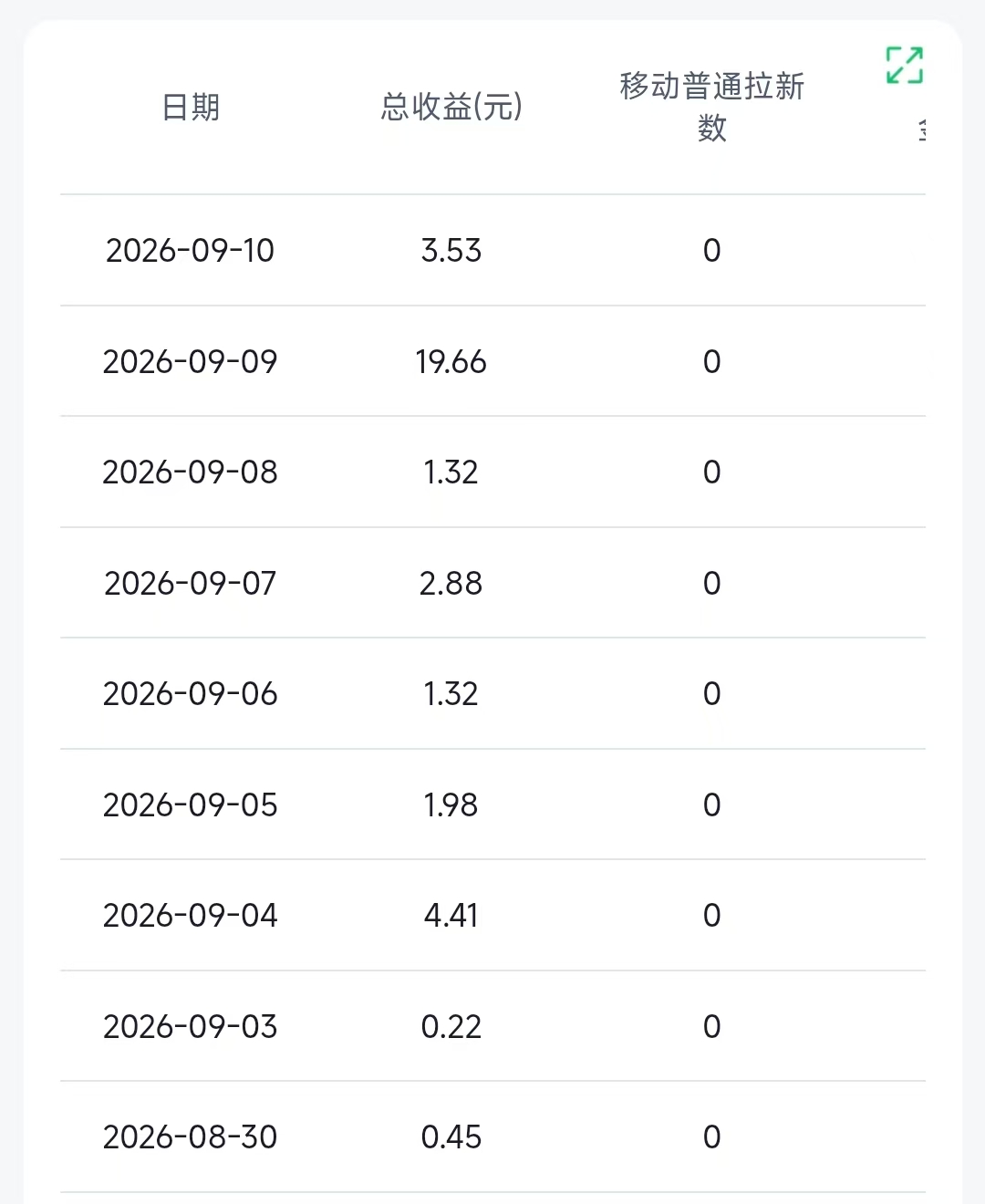Select the 0.45 earnings value

[x=451, y=1137]
